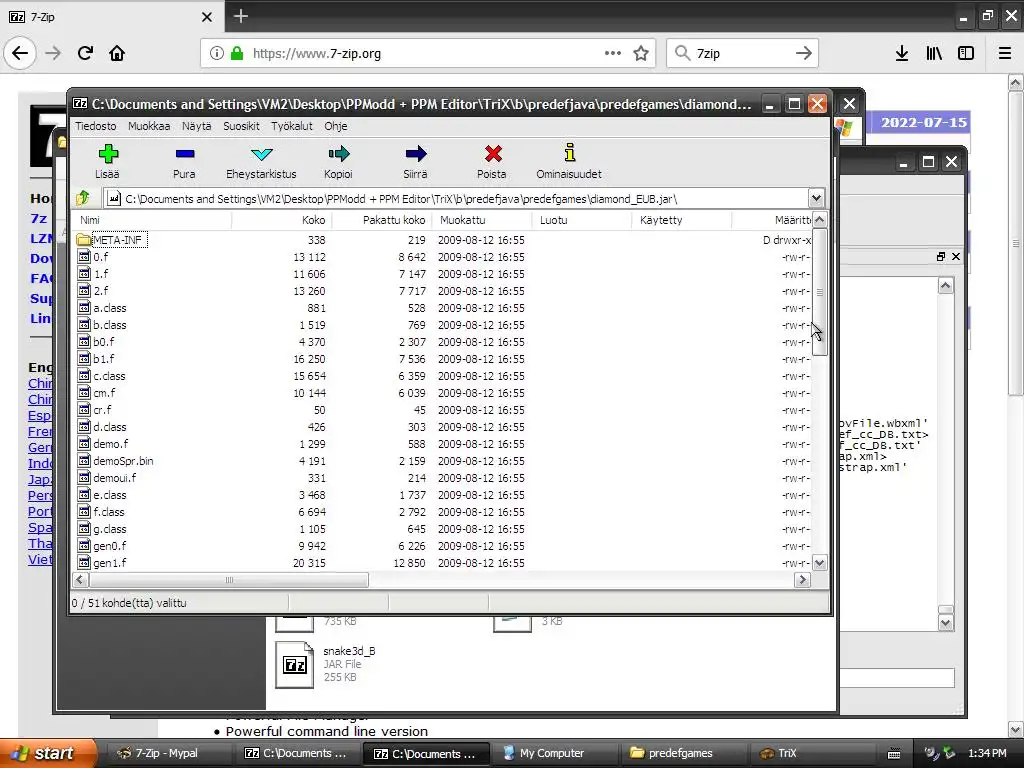
Task: Open Ominaisuudet (Properties) info icon
Action: click(x=569, y=153)
